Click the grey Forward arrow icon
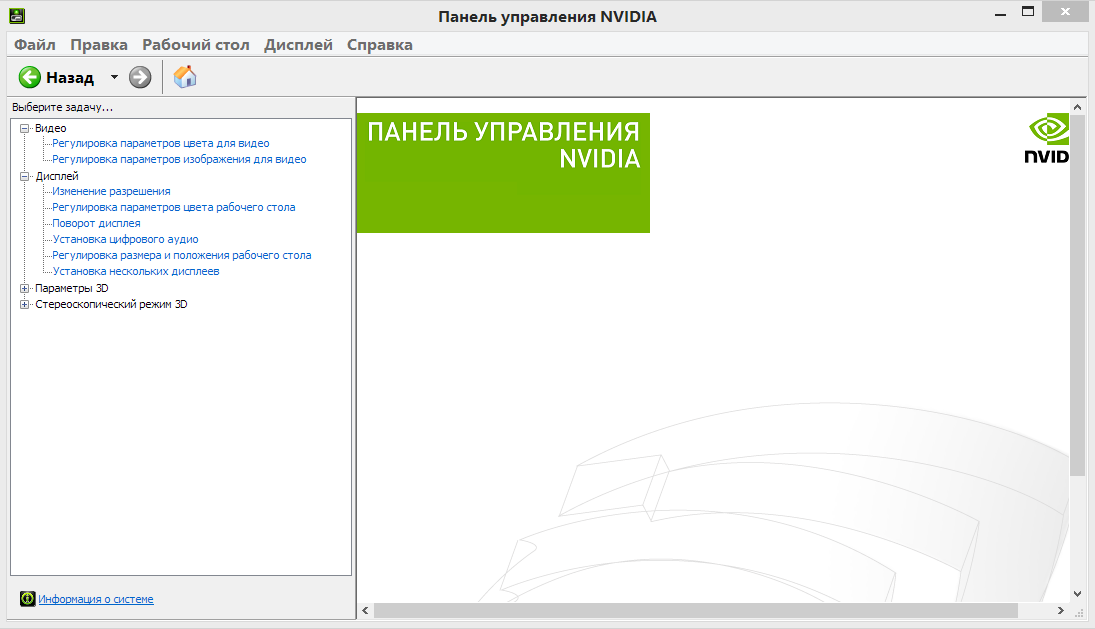 [140, 77]
